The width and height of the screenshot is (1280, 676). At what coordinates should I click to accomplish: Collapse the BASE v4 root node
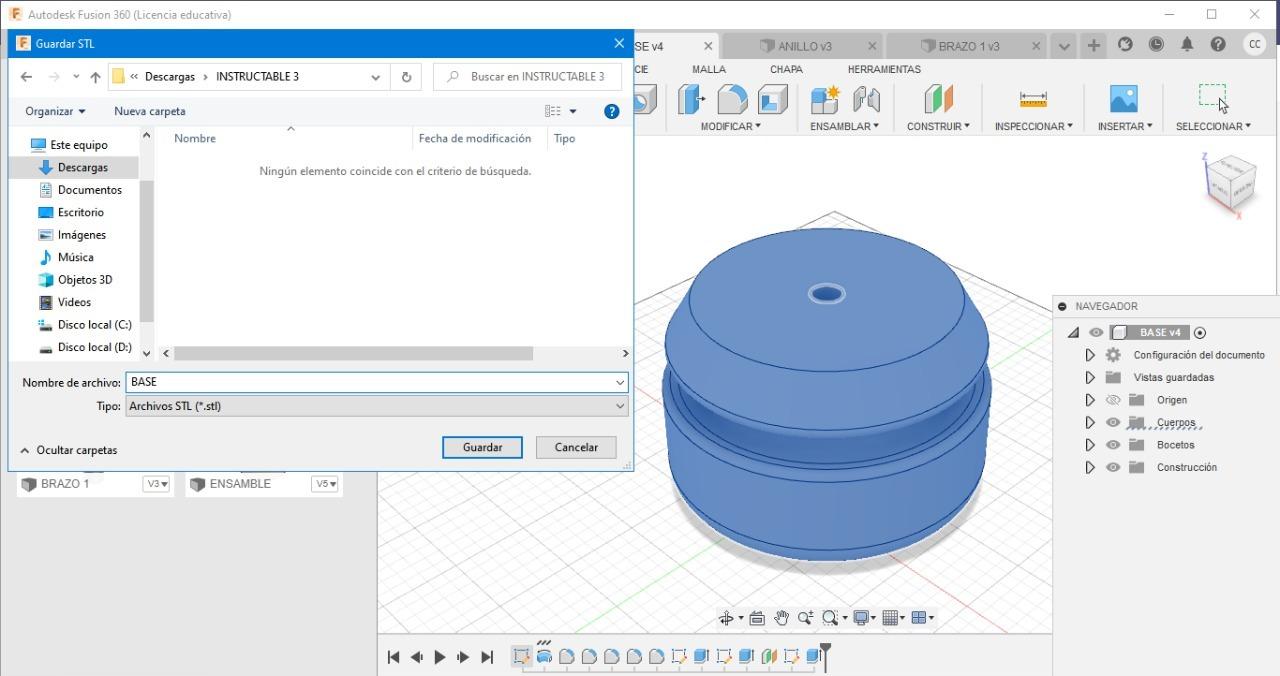pyautogui.click(x=1073, y=333)
